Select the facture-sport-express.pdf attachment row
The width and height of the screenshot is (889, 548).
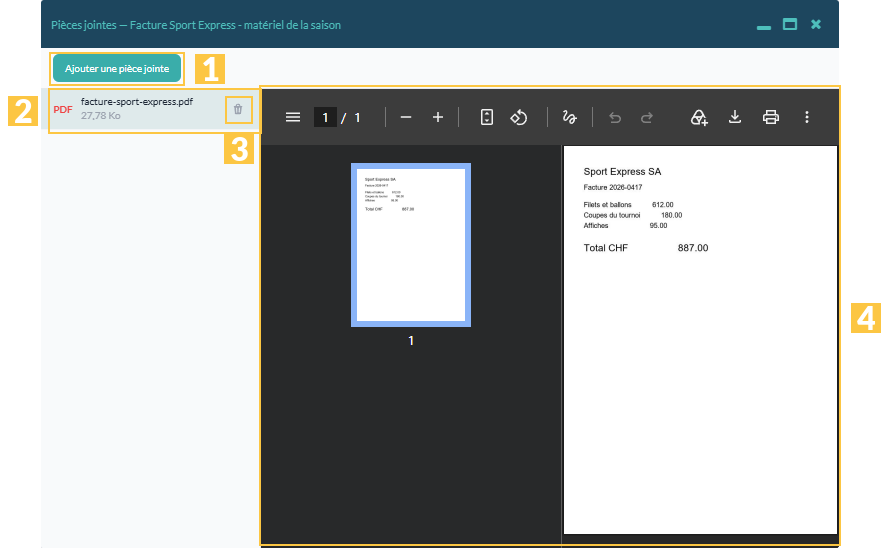click(150, 109)
